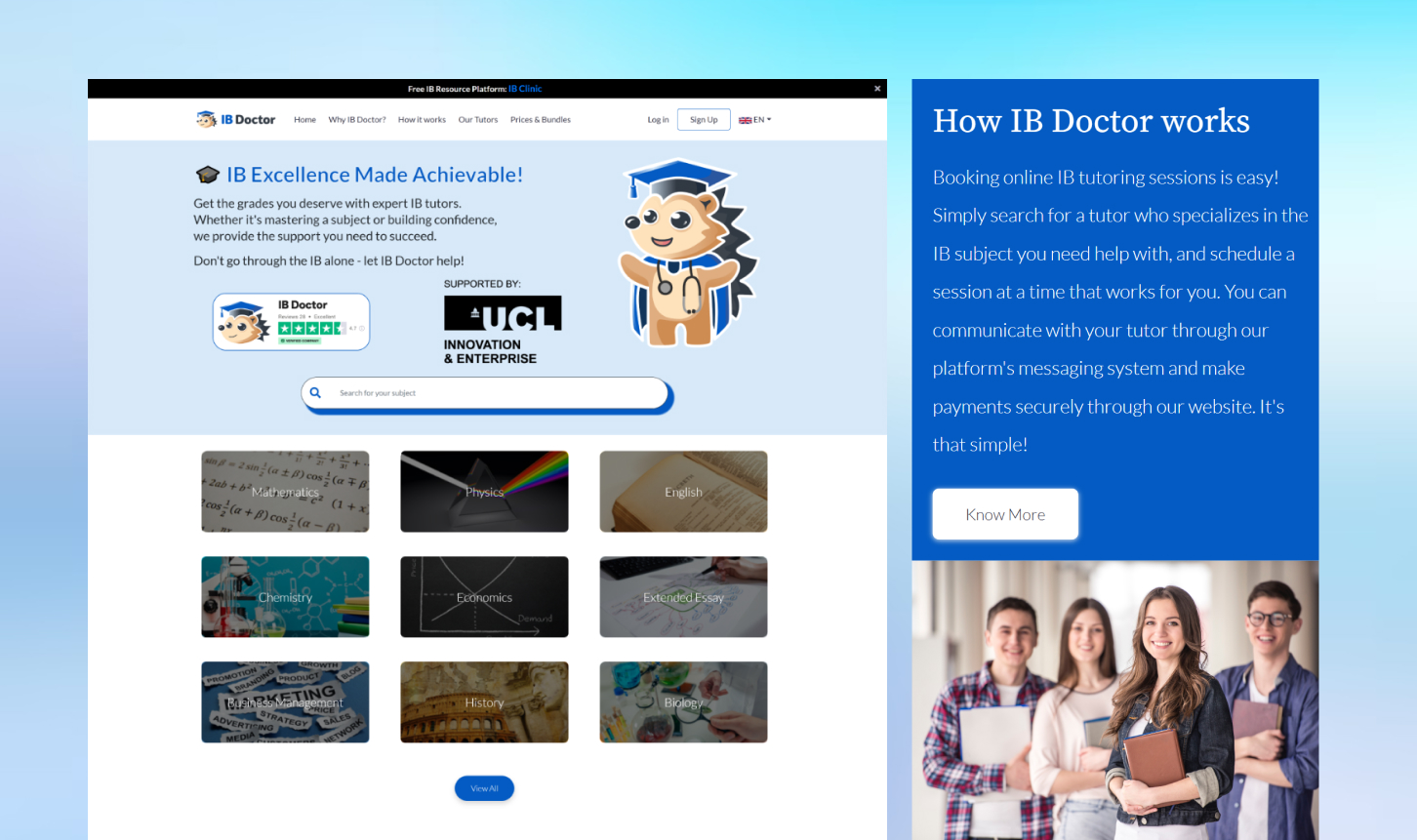Open the EN language dropdown
The height and width of the screenshot is (840, 1417).
click(x=754, y=120)
